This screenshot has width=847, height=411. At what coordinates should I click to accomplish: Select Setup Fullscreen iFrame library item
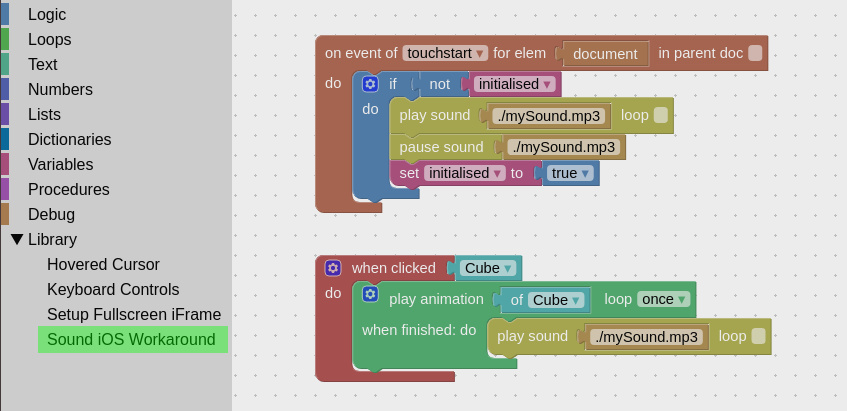pyautogui.click(x=134, y=314)
